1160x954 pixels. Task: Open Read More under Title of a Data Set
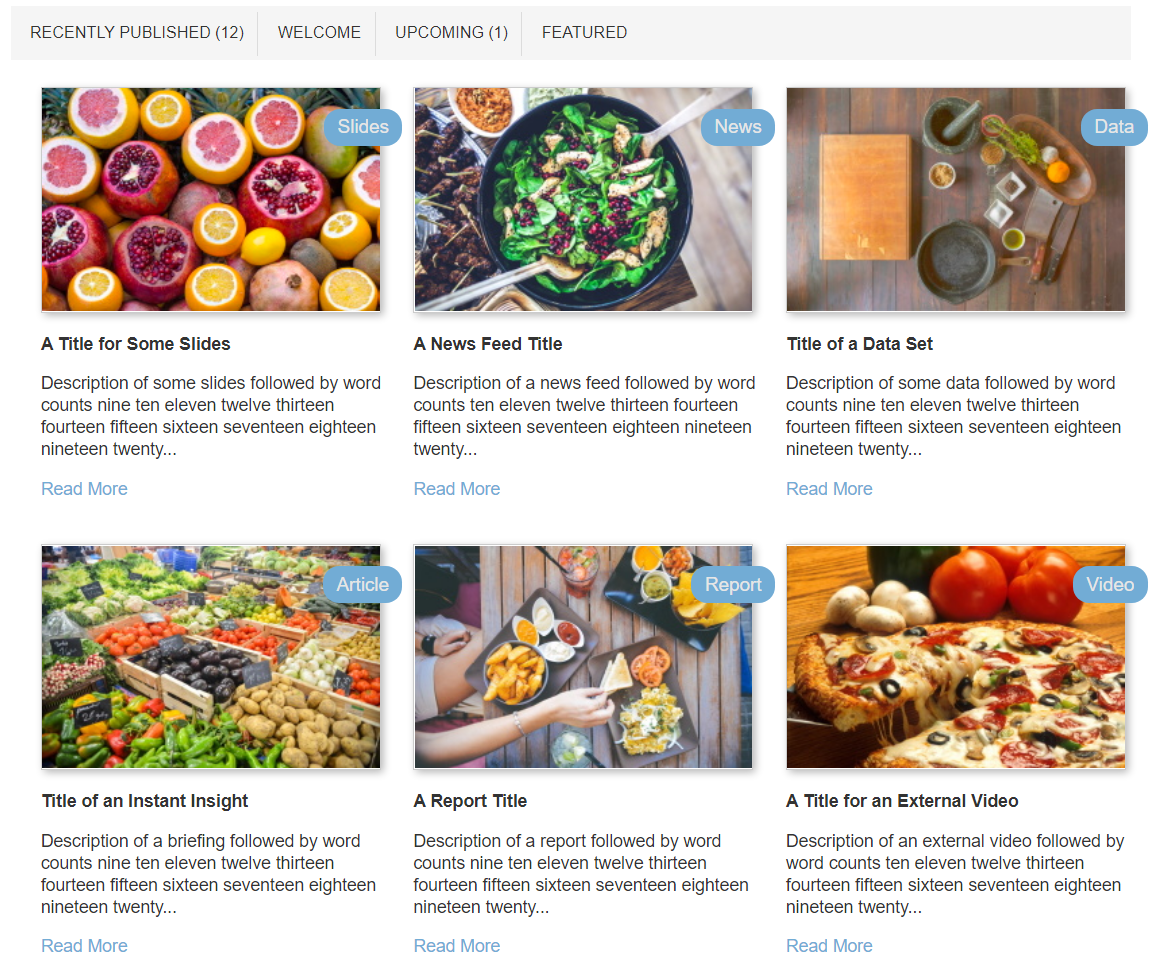[x=829, y=489]
